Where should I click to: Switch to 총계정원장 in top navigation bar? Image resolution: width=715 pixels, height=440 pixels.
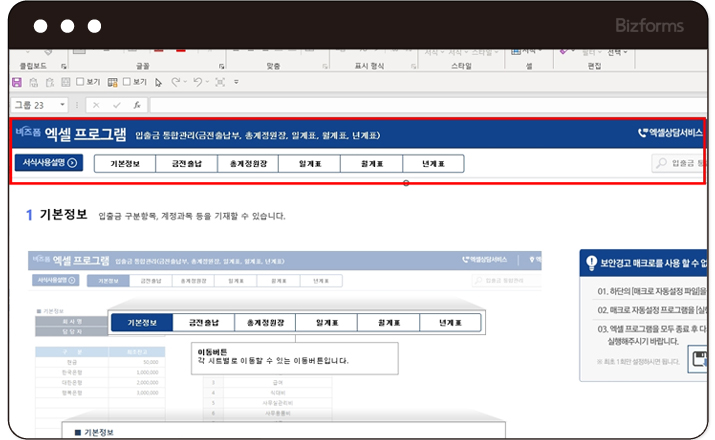(x=249, y=163)
